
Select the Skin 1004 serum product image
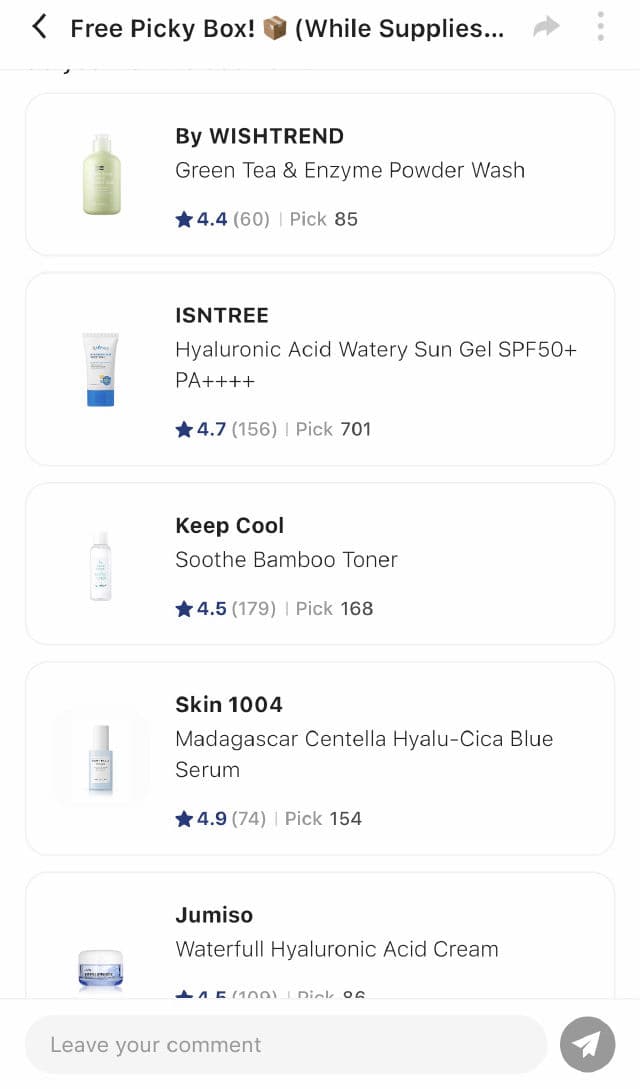tap(100, 758)
